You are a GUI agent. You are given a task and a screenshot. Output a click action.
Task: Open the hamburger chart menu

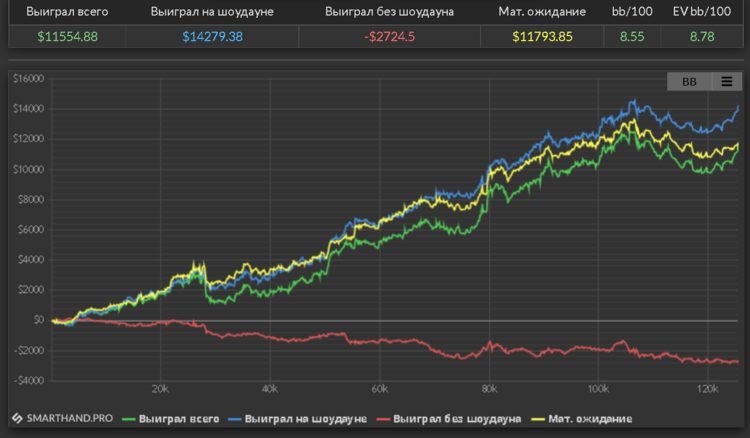[727, 82]
